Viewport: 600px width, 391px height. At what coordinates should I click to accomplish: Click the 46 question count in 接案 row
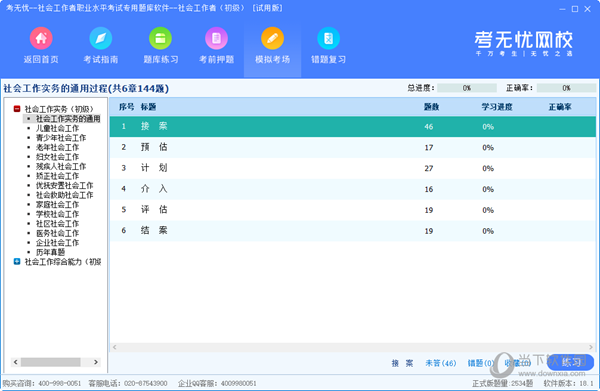click(429, 127)
